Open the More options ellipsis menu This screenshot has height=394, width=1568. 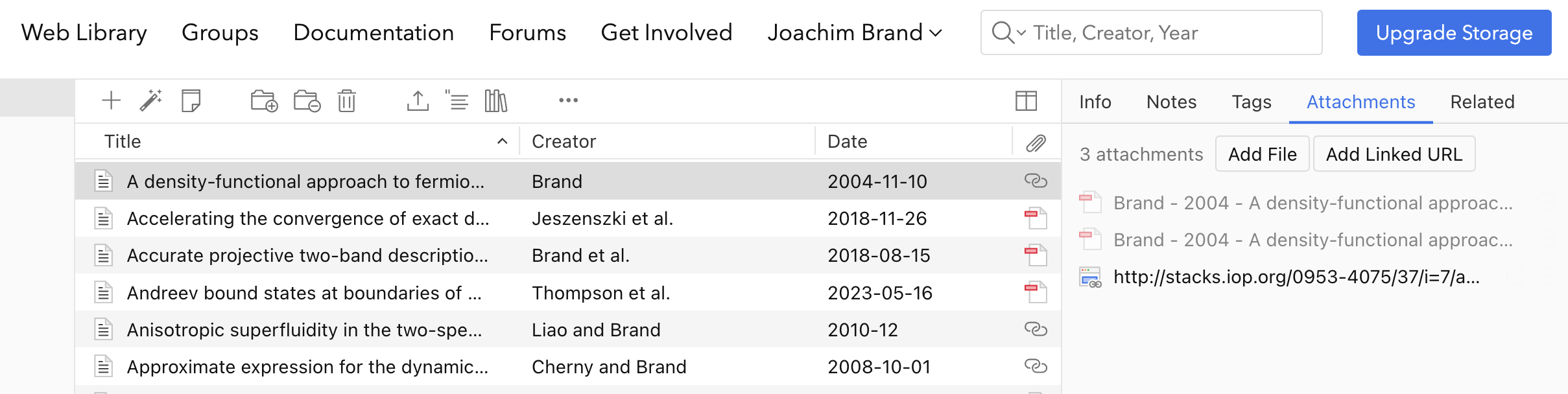coord(568,100)
